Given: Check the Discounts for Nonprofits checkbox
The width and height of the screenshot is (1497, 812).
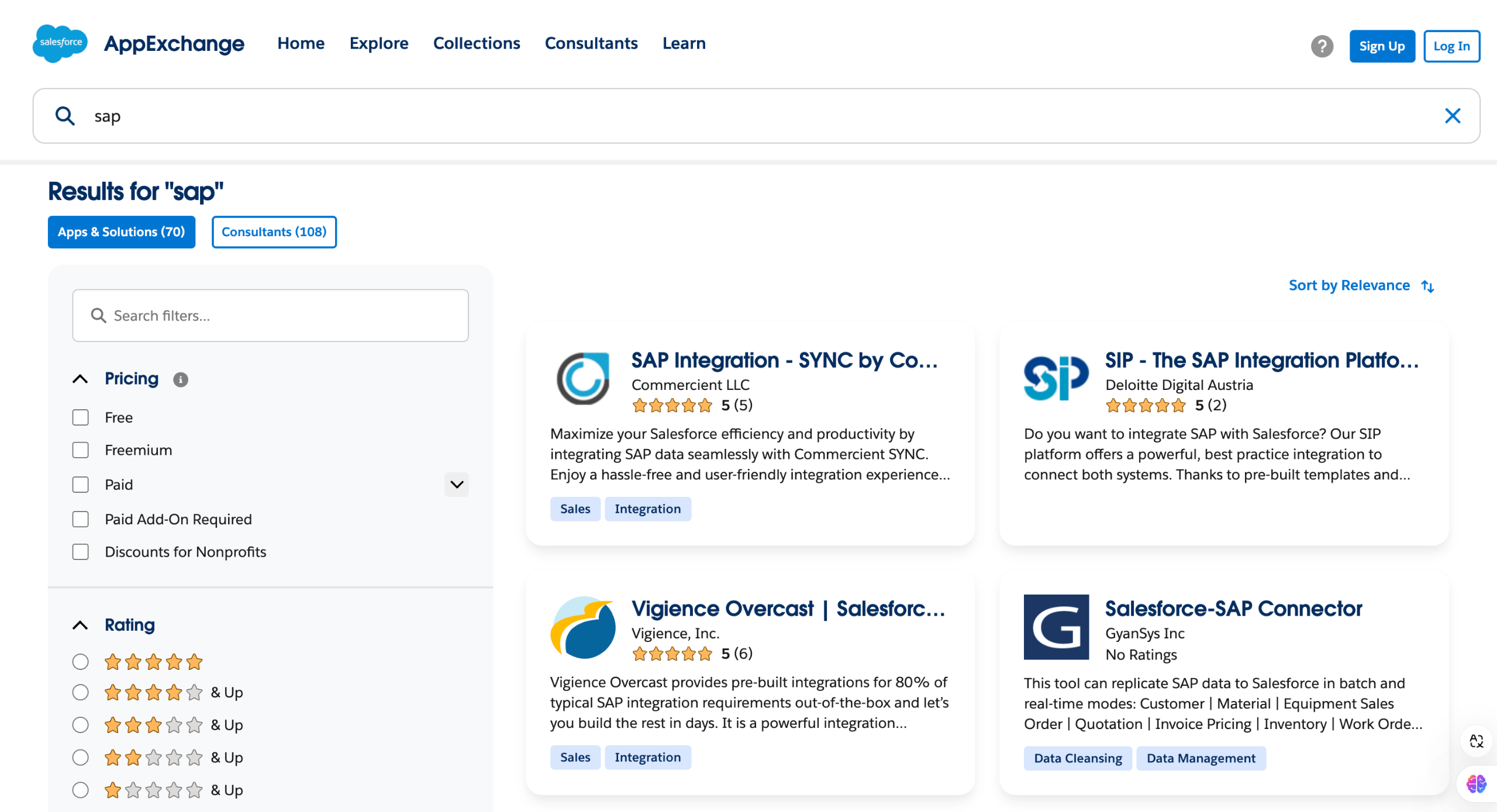Looking at the screenshot, I should pyautogui.click(x=80, y=552).
